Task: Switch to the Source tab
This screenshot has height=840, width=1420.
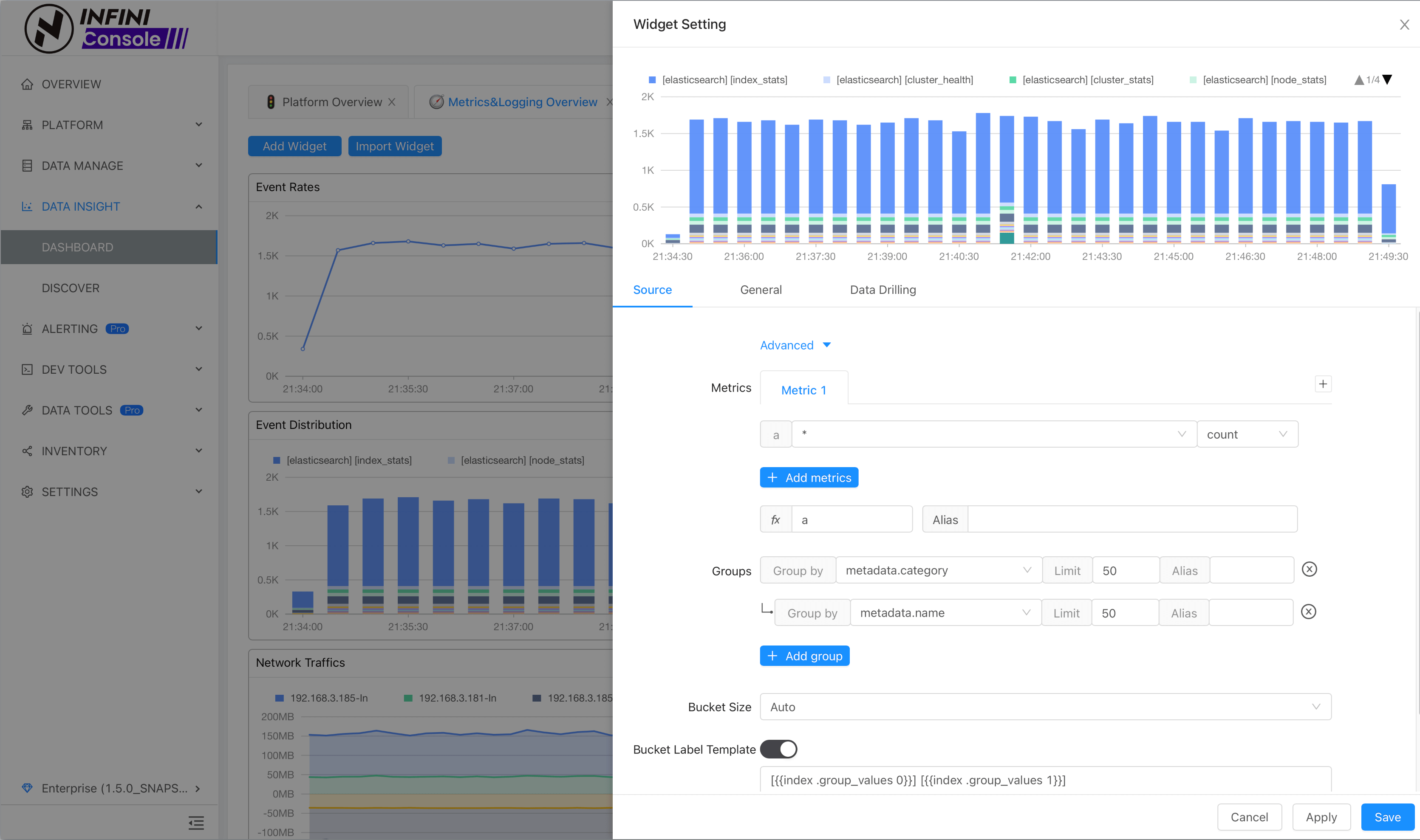Action: tap(652, 290)
